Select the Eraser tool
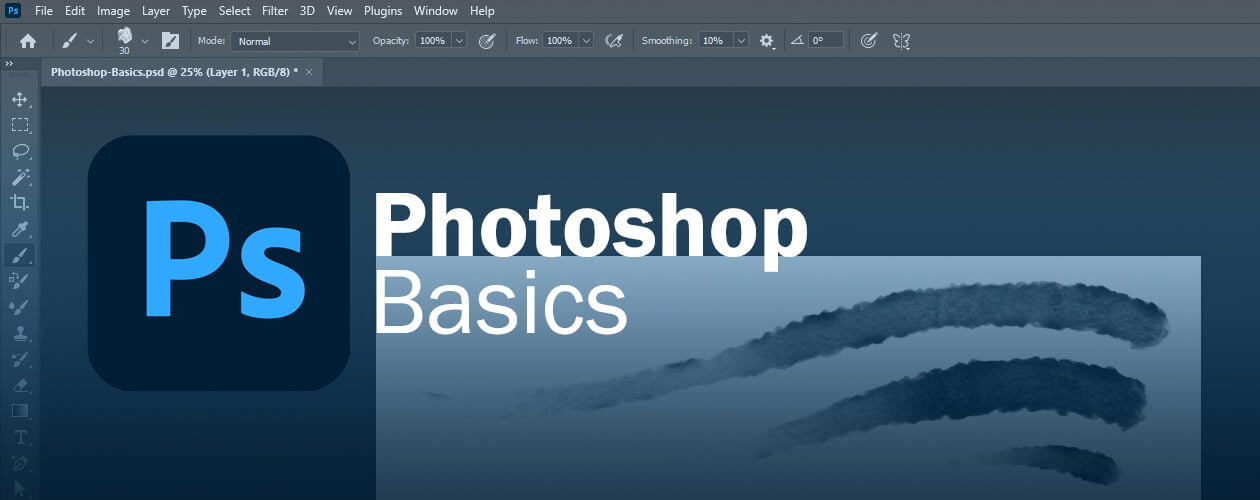1260x500 pixels. coord(20,385)
